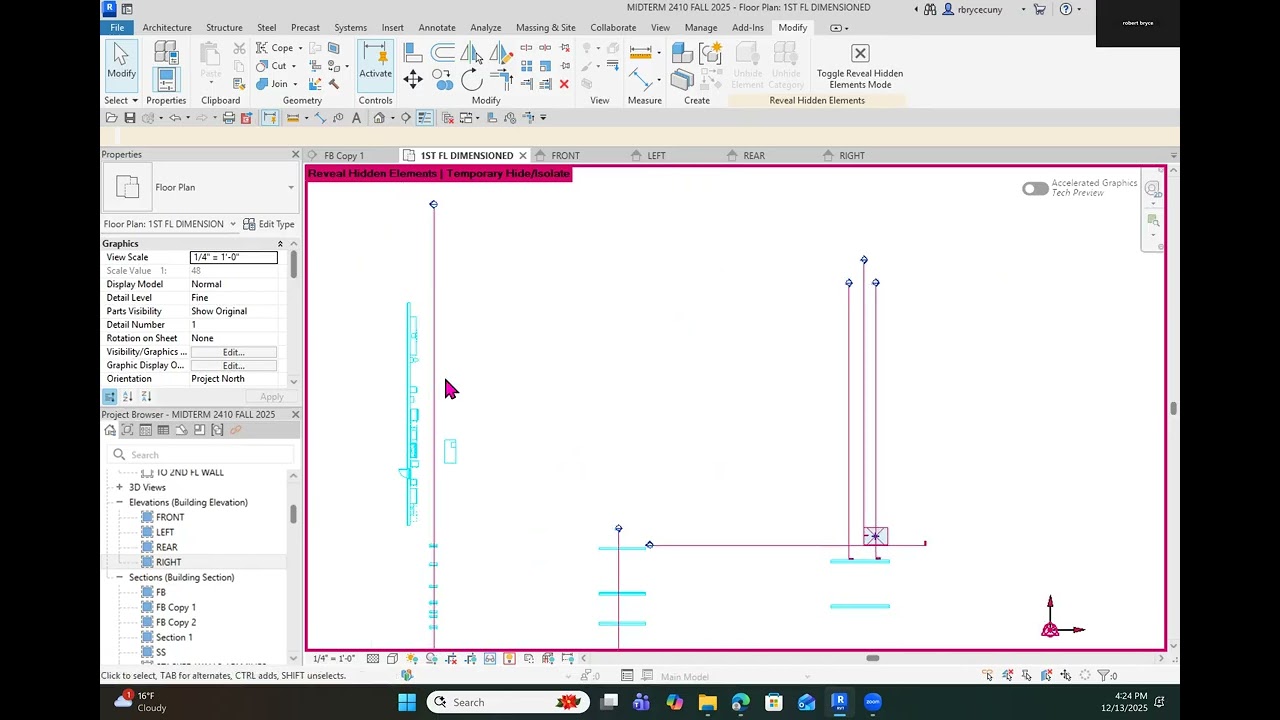Toggle A–Z sort in Properties panel
The height and width of the screenshot is (720, 1280).
[x=128, y=397]
